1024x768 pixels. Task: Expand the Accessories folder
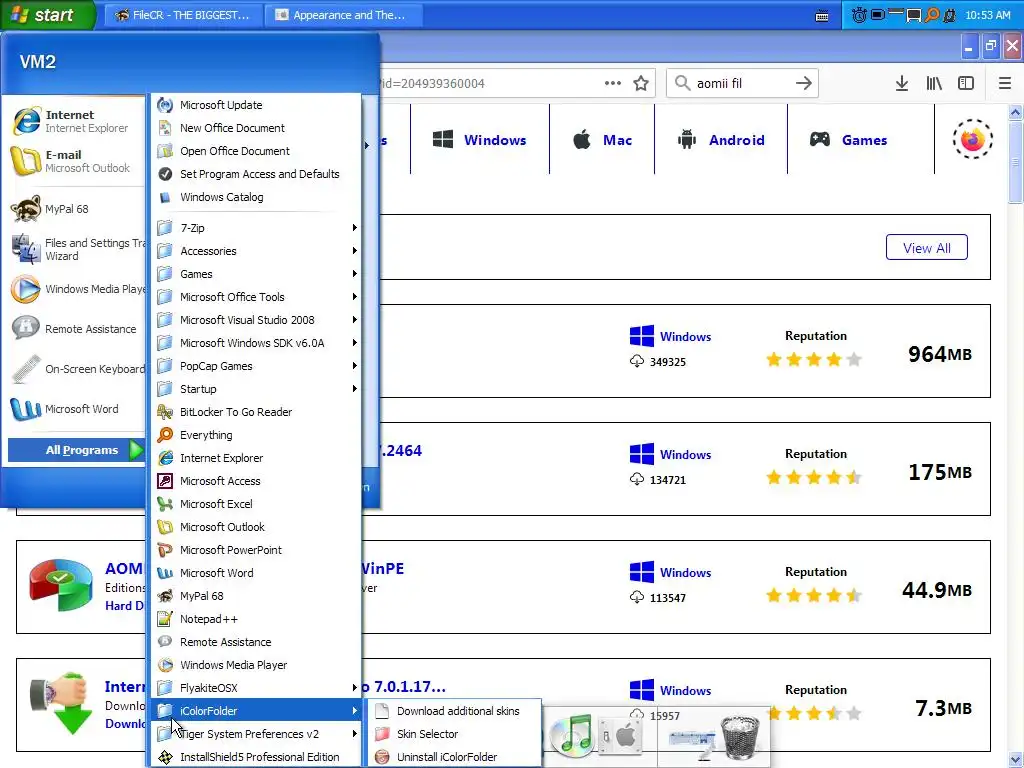[x=256, y=251]
